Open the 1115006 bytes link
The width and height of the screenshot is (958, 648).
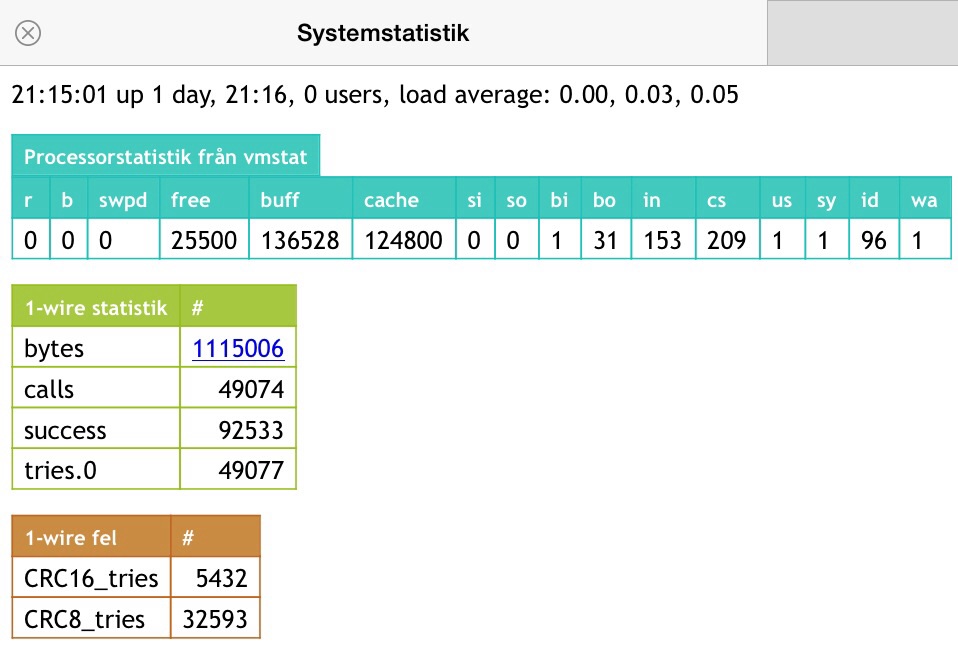[x=238, y=348]
